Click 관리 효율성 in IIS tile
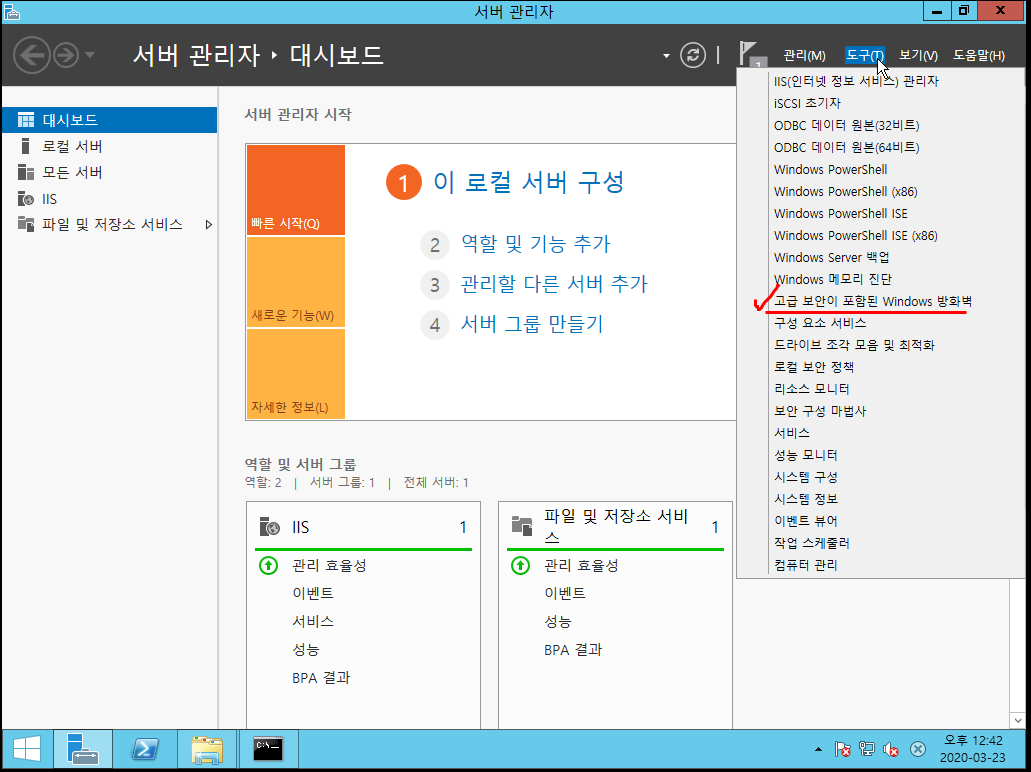Image resolution: width=1031 pixels, height=772 pixels. click(329, 566)
